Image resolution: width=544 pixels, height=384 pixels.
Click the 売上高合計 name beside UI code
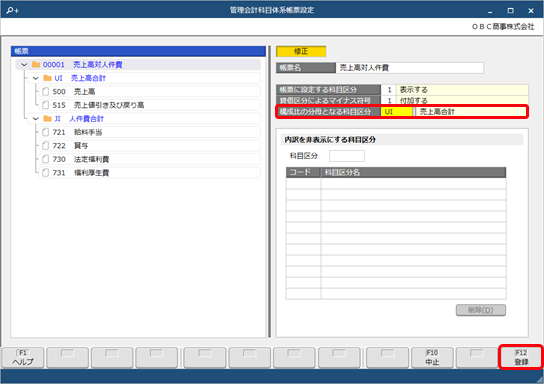click(437, 112)
